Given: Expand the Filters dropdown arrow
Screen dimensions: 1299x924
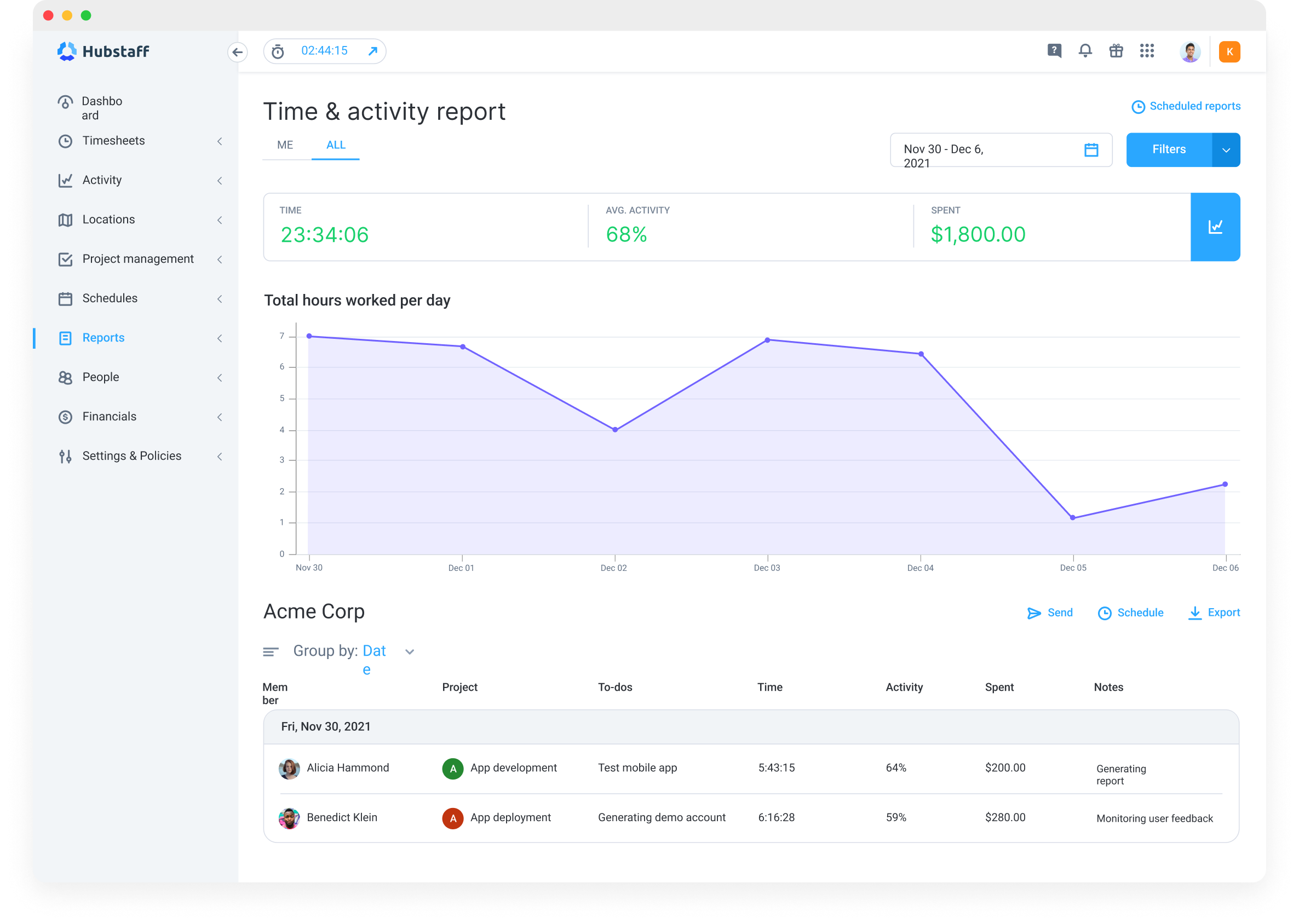Looking at the screenshot, I should [1226, 149].
